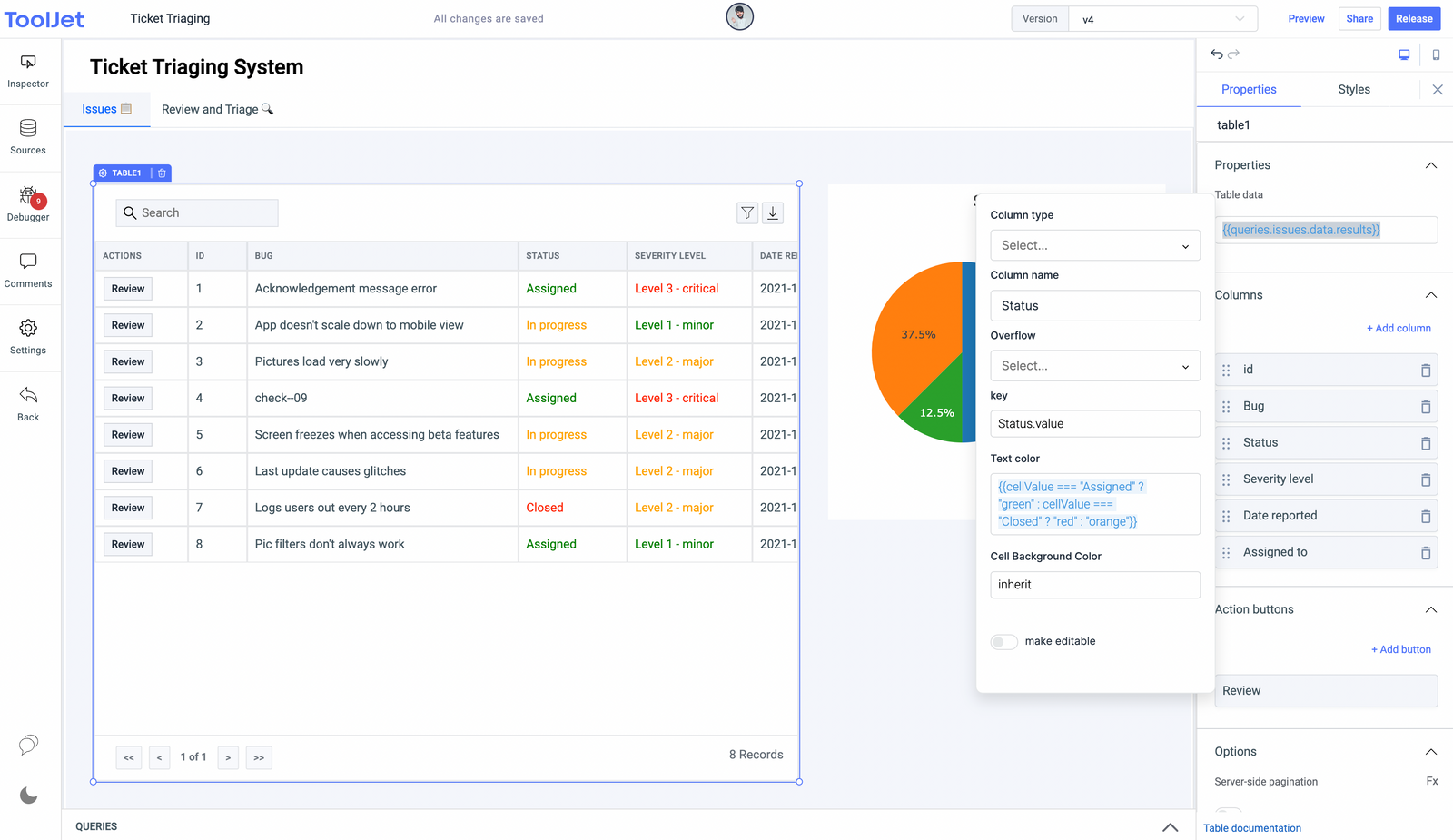The height and width of the screenshot is (840, 1453).
Task: Toggle the make editable switch
Action: point(1003,642)
